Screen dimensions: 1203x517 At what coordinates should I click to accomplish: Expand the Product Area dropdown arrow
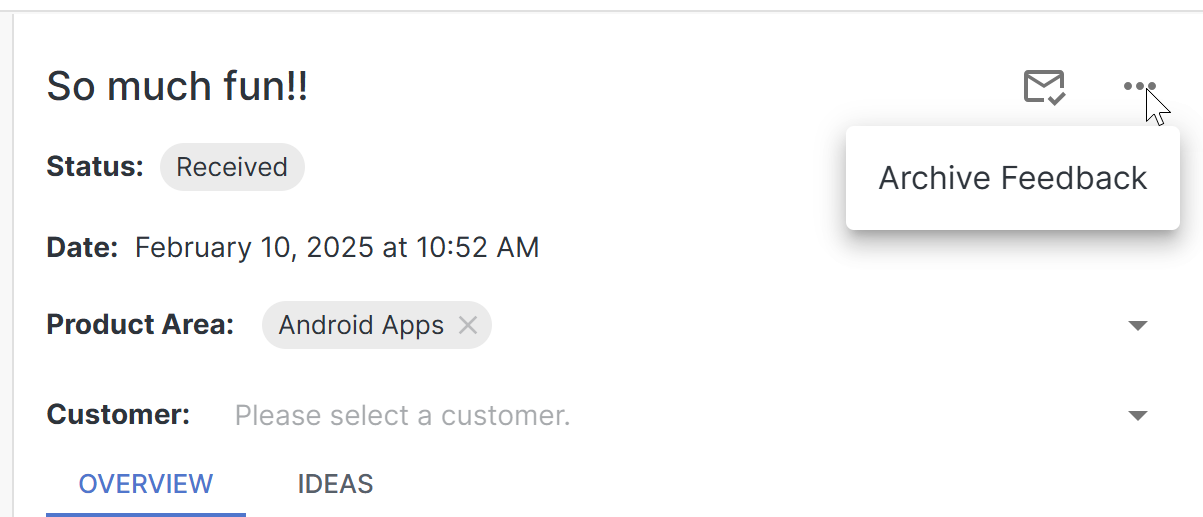[x=1137, y=326]
